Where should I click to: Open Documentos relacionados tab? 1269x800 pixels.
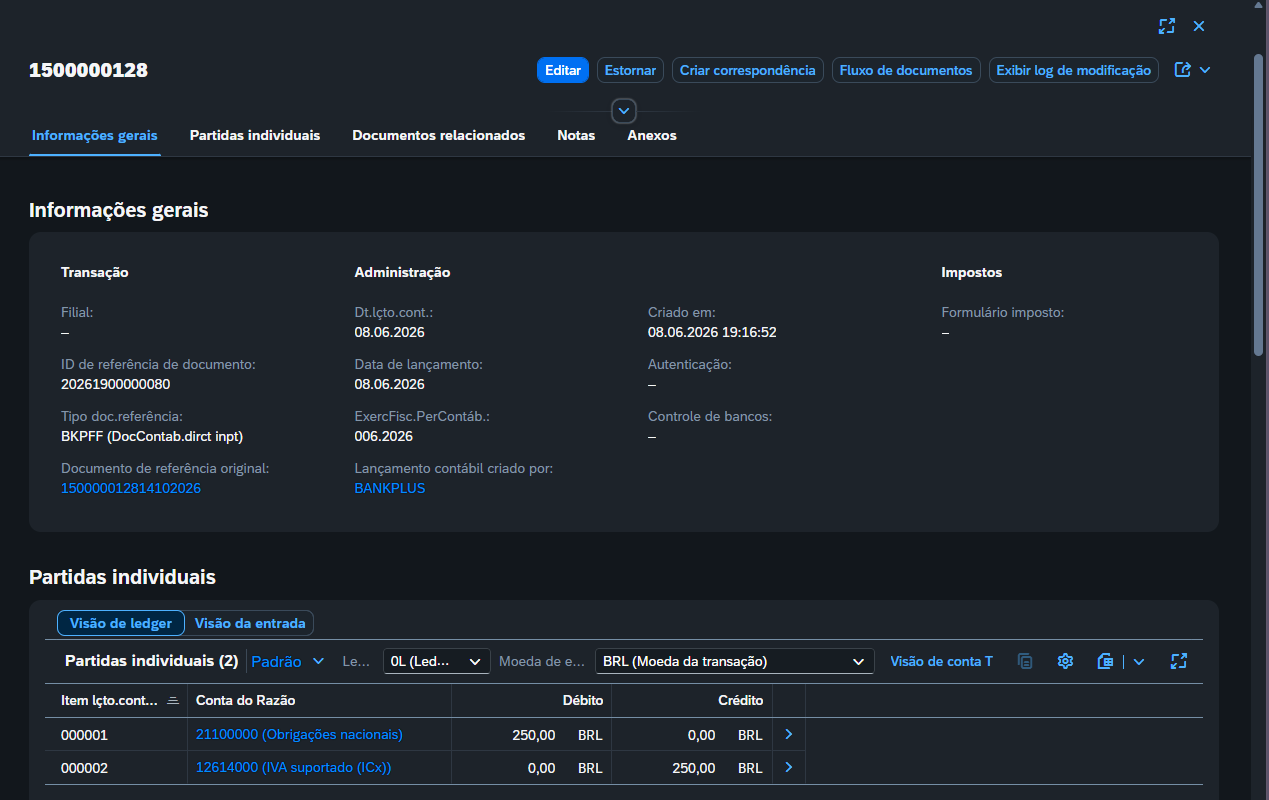coord(439,135)
